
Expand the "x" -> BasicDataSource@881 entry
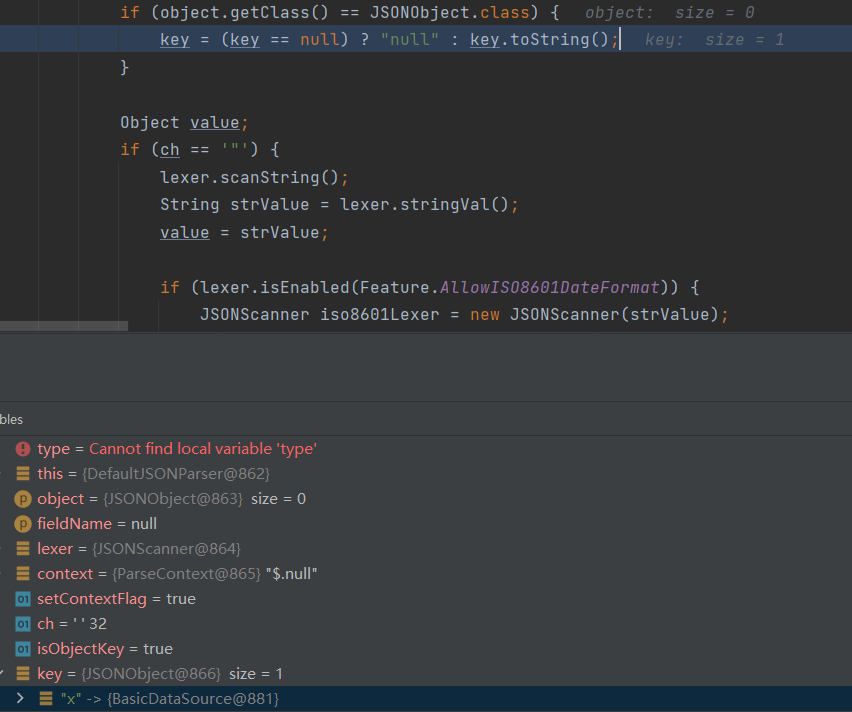point(20,698)
